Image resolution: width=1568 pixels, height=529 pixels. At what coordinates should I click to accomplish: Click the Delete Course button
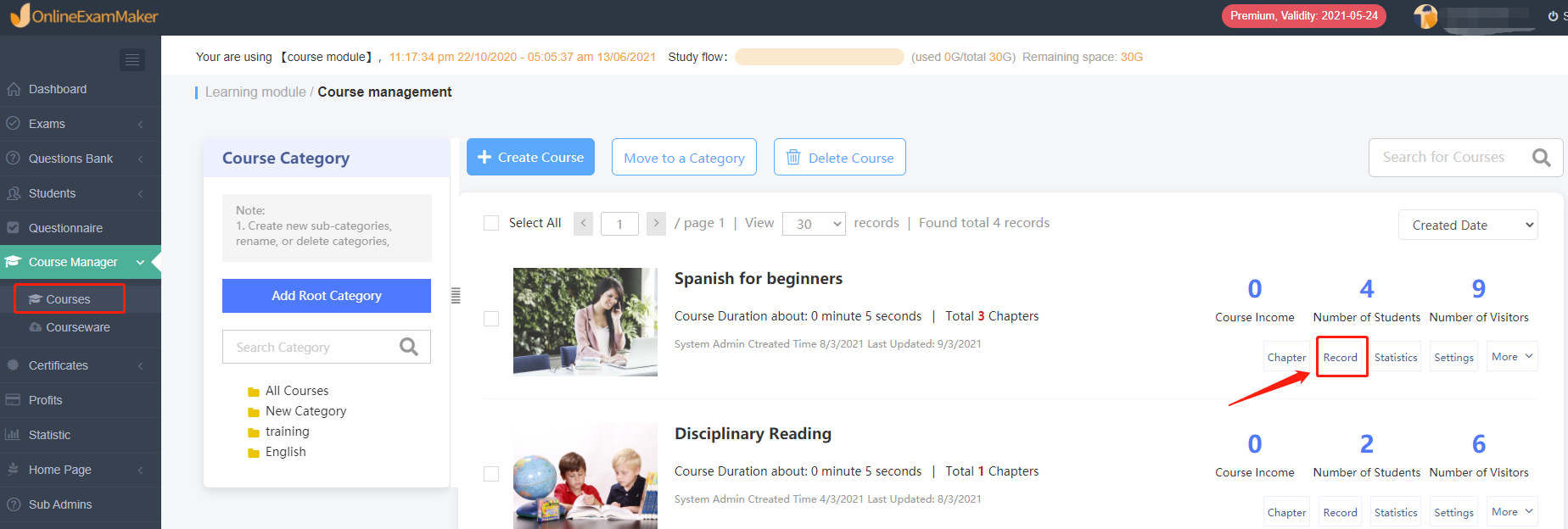[x=840, y=157]
